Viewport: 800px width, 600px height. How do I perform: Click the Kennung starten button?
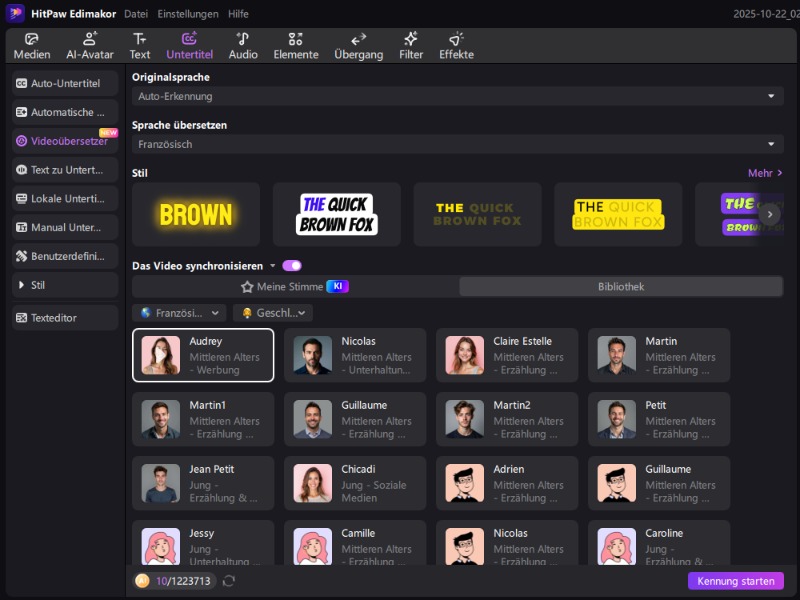(735, 581)
